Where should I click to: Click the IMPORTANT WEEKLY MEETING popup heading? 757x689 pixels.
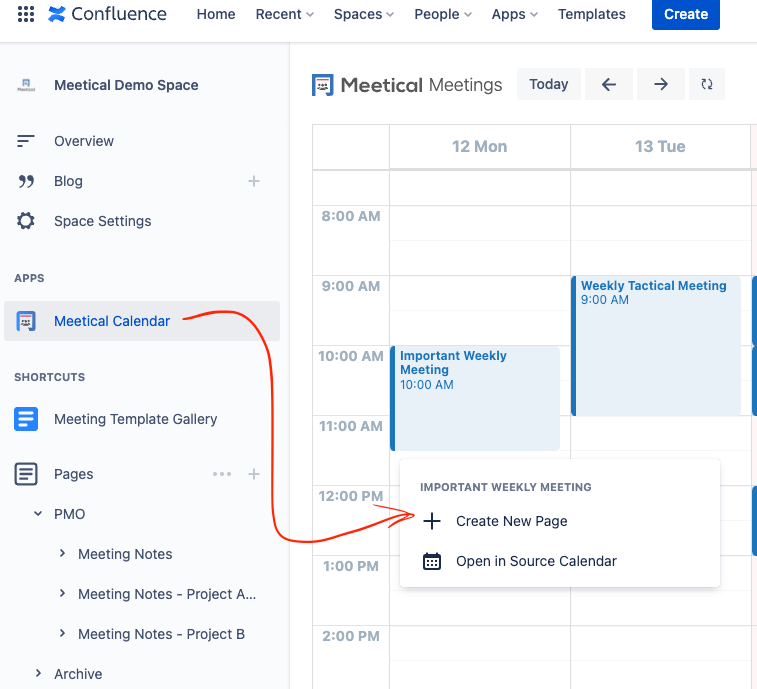pos(505,487)
